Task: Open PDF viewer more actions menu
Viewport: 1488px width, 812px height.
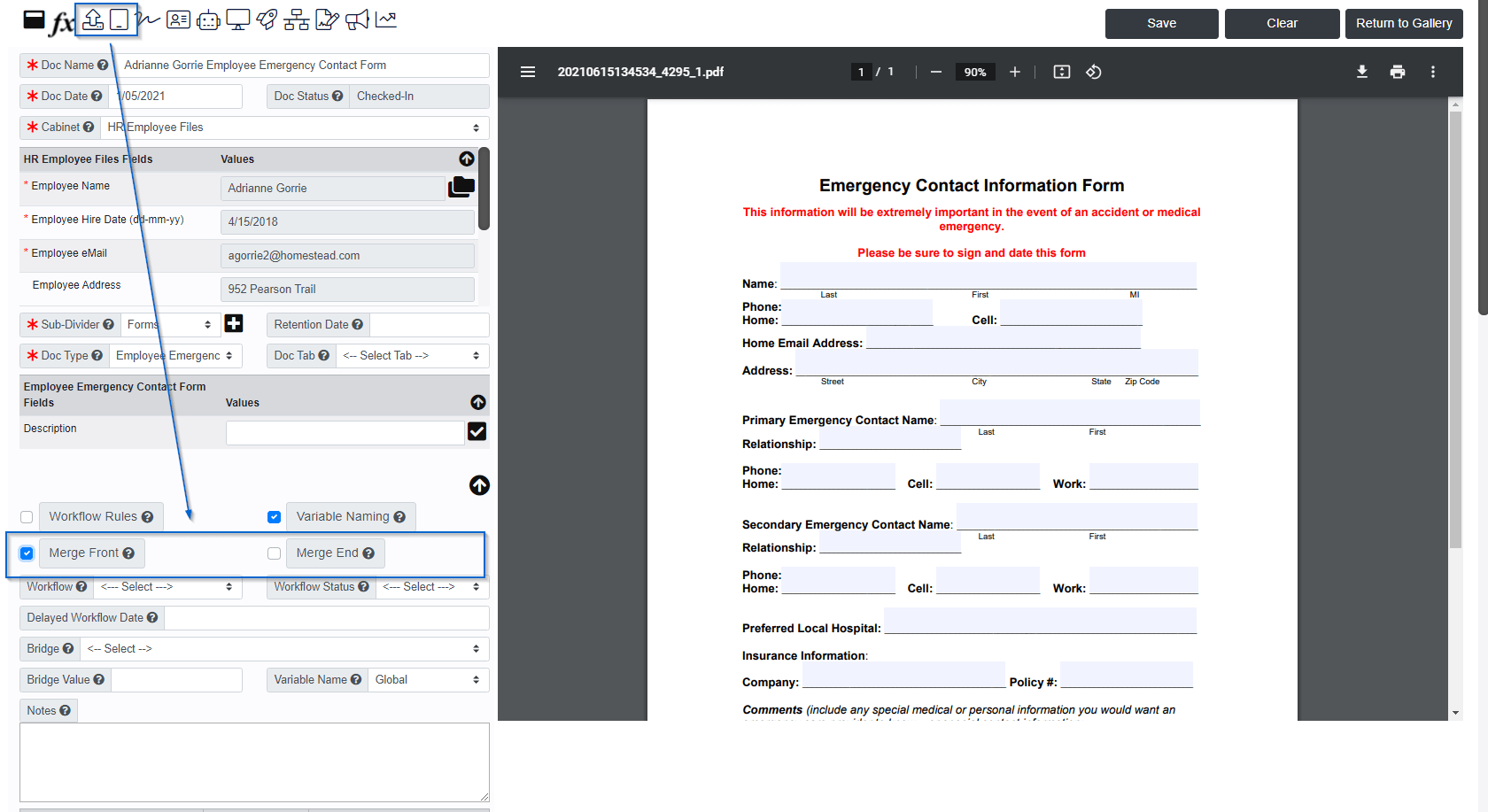Action: 1433,72
